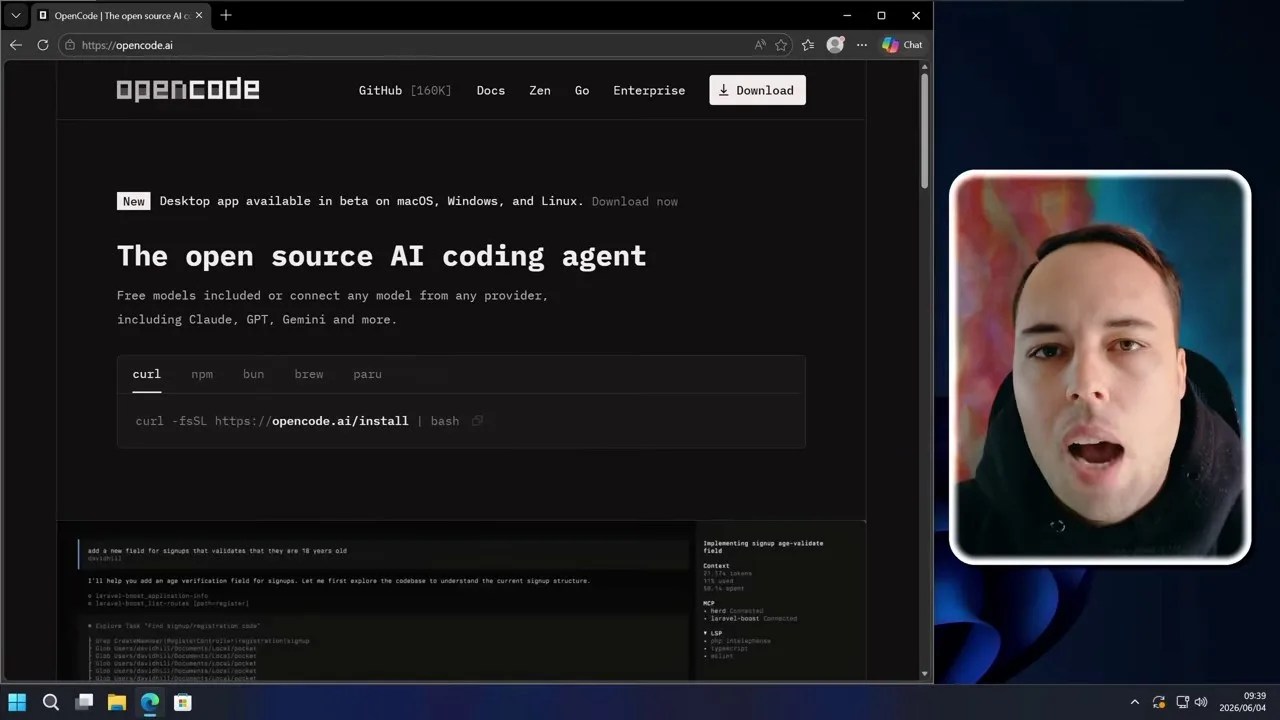This screenshot has width=1280, height=720.
Task: Open Edge settings and more menu
Action: point(862,45)
